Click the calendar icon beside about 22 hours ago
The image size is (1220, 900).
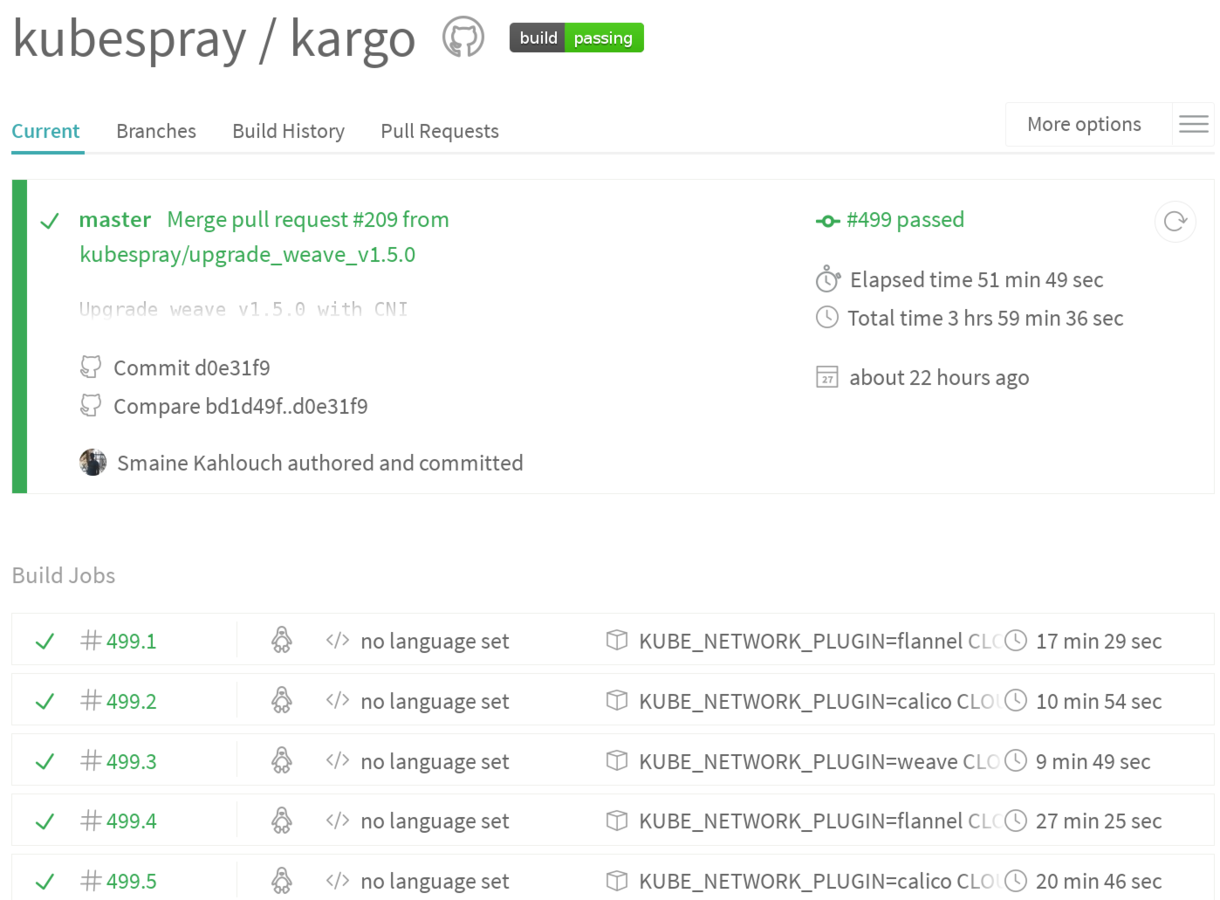click(827, 377)
